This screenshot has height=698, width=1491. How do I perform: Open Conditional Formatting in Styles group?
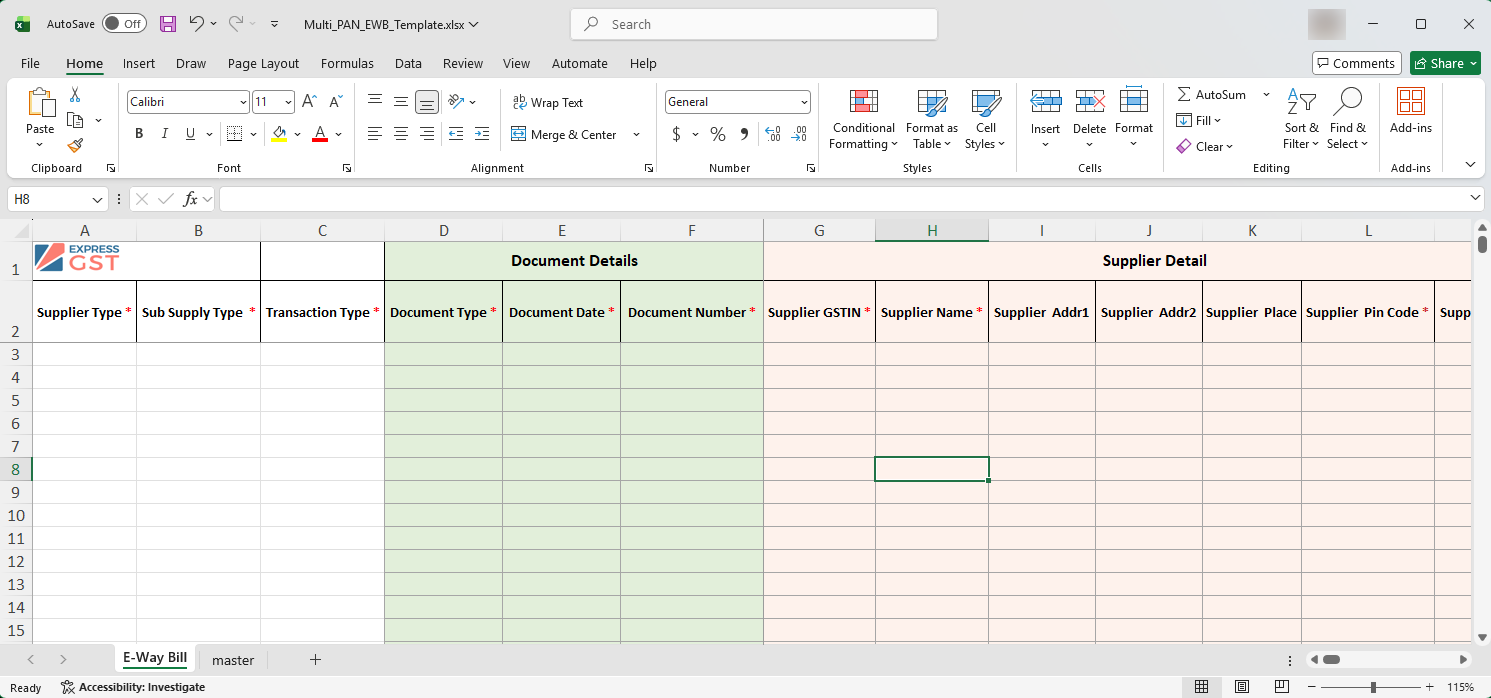pyautogui.click(x=863, y=120)
